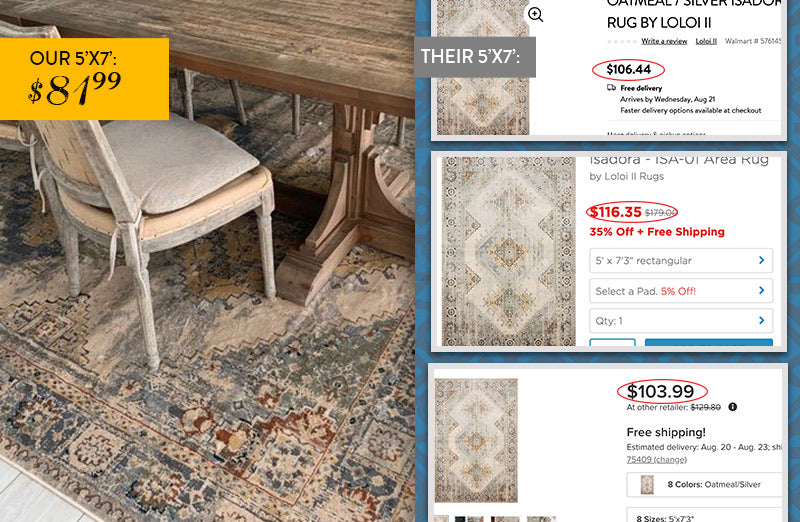Click the info icon beside $129.80
The height and width of the screenshot is (522, 800).
733,407
